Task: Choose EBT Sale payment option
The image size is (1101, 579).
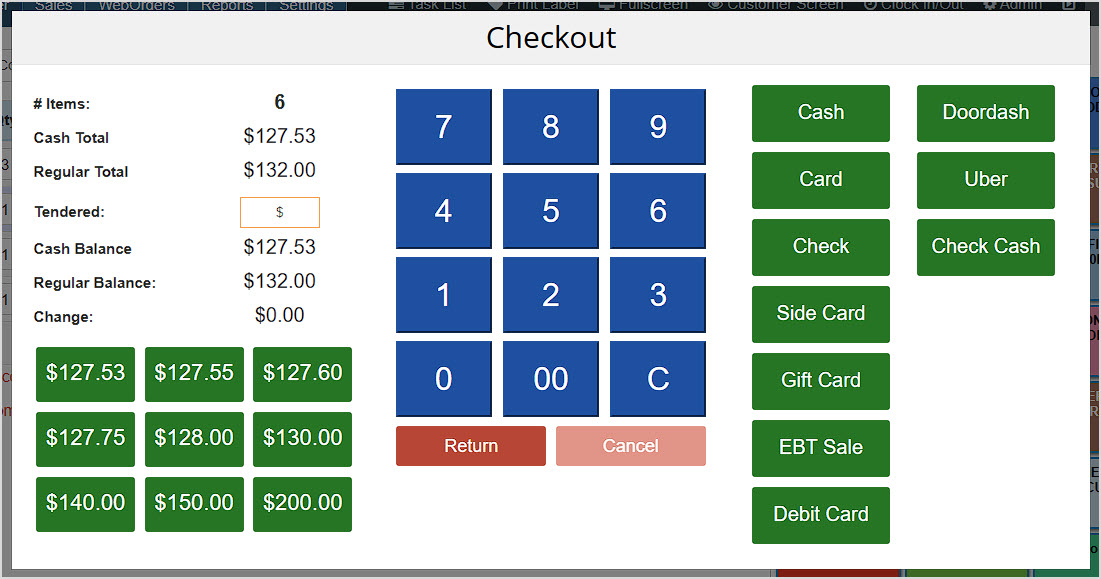Action: 820,448
